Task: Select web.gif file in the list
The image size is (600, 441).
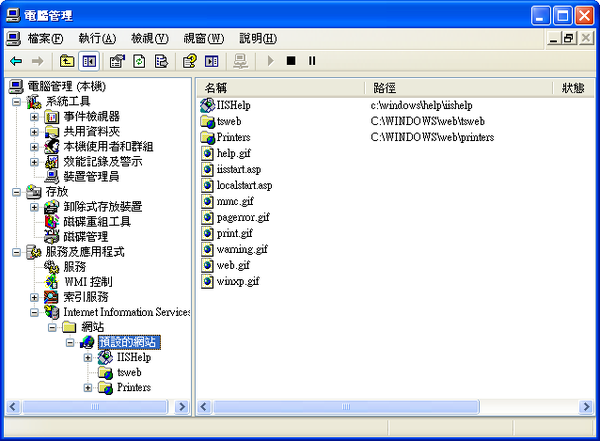Action: point(233,266)
